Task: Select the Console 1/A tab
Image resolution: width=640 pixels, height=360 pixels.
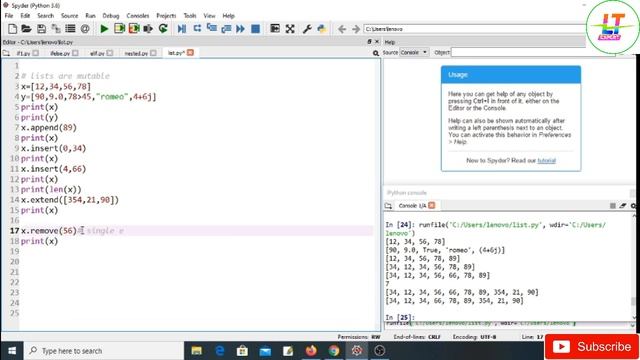Action: 412,206
